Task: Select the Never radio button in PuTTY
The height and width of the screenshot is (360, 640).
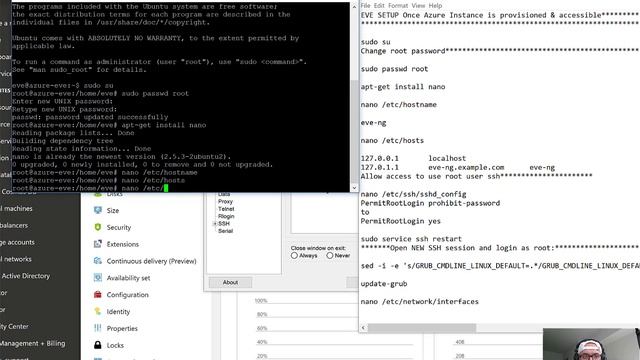Action: point(330,256)
